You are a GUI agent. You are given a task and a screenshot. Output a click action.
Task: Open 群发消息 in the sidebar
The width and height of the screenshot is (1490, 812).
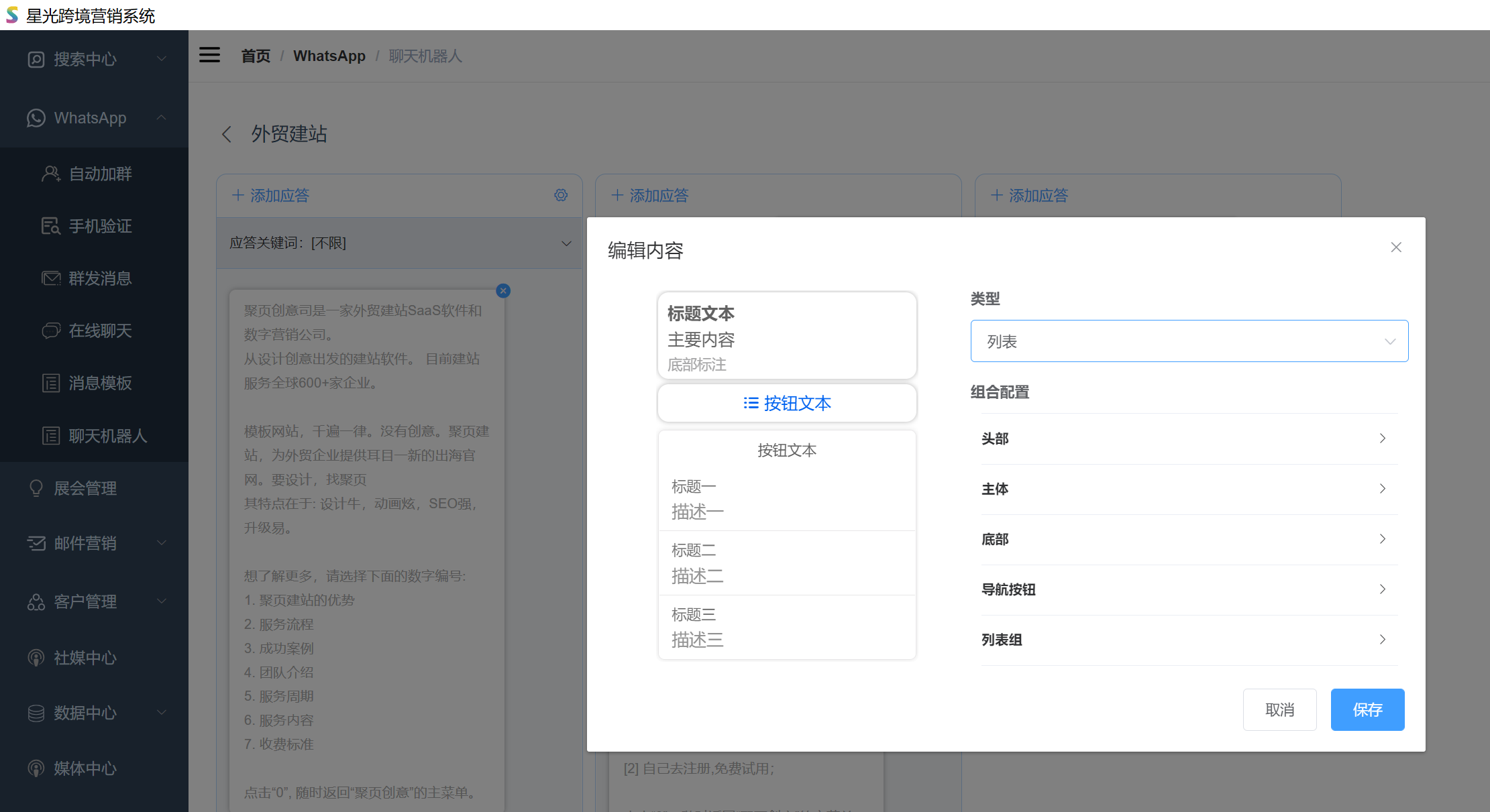pyautogui.click(x=100, y=278)
